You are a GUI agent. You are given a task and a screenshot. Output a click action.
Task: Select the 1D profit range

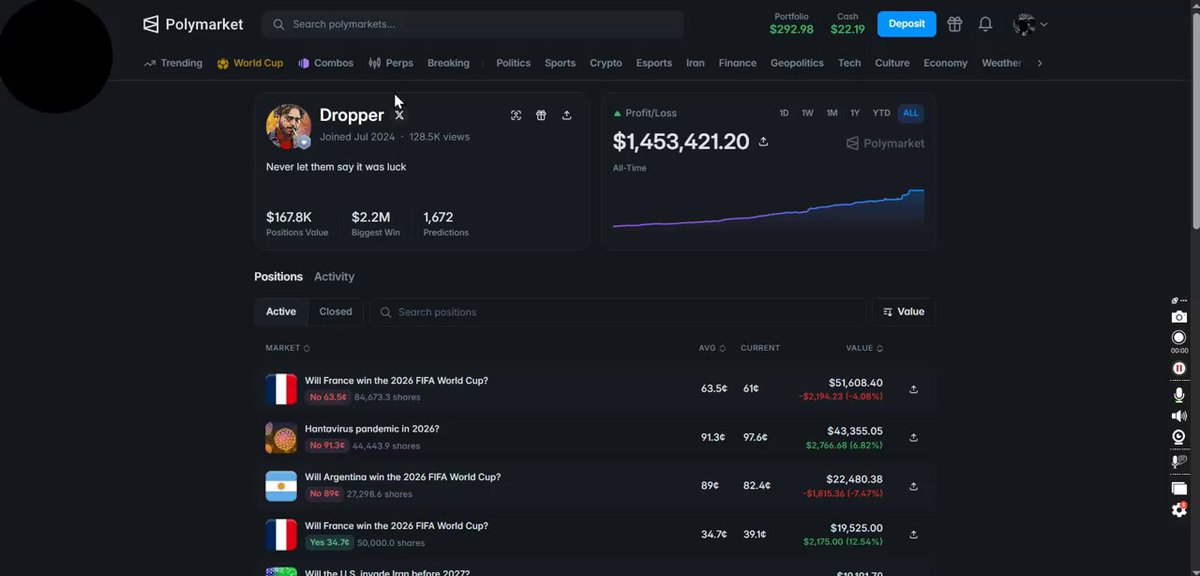(784, 113)
